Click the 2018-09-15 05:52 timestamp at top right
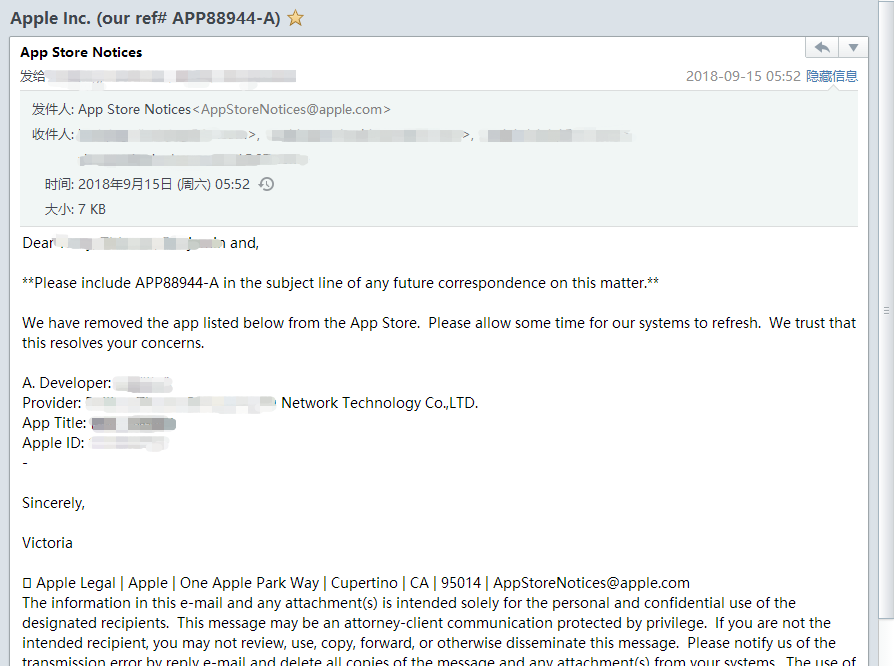Image resolution: width=894 pixels, height=666 pixels. coord(743,76)
